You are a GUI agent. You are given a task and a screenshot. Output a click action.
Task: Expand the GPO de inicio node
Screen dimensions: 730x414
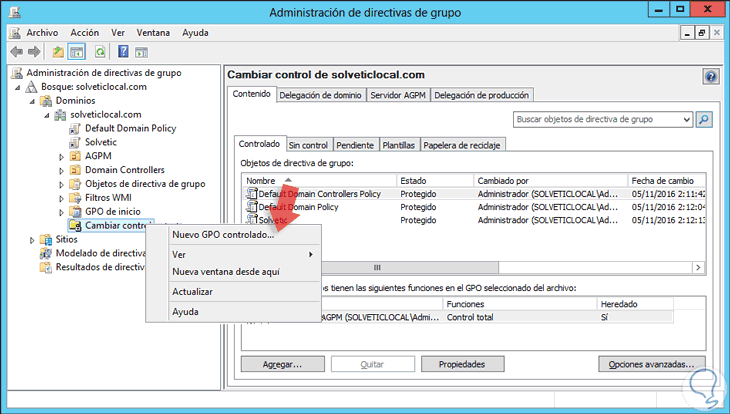[x=61, y=212]
